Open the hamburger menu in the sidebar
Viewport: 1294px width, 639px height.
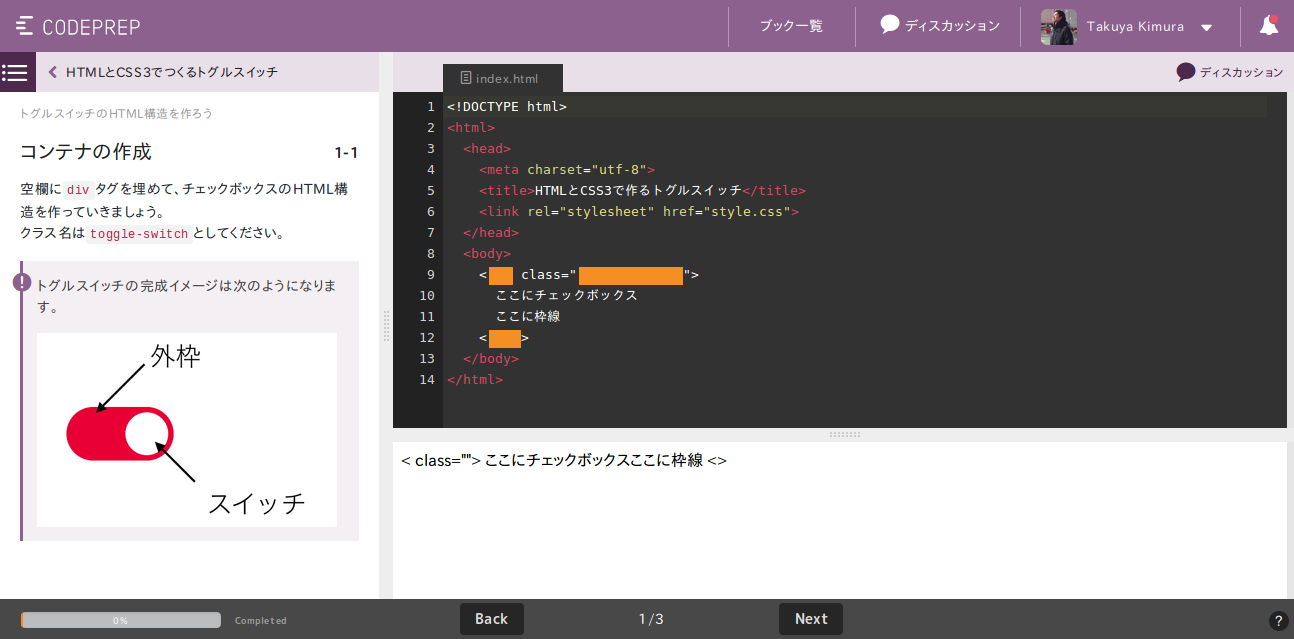(16, 71)
